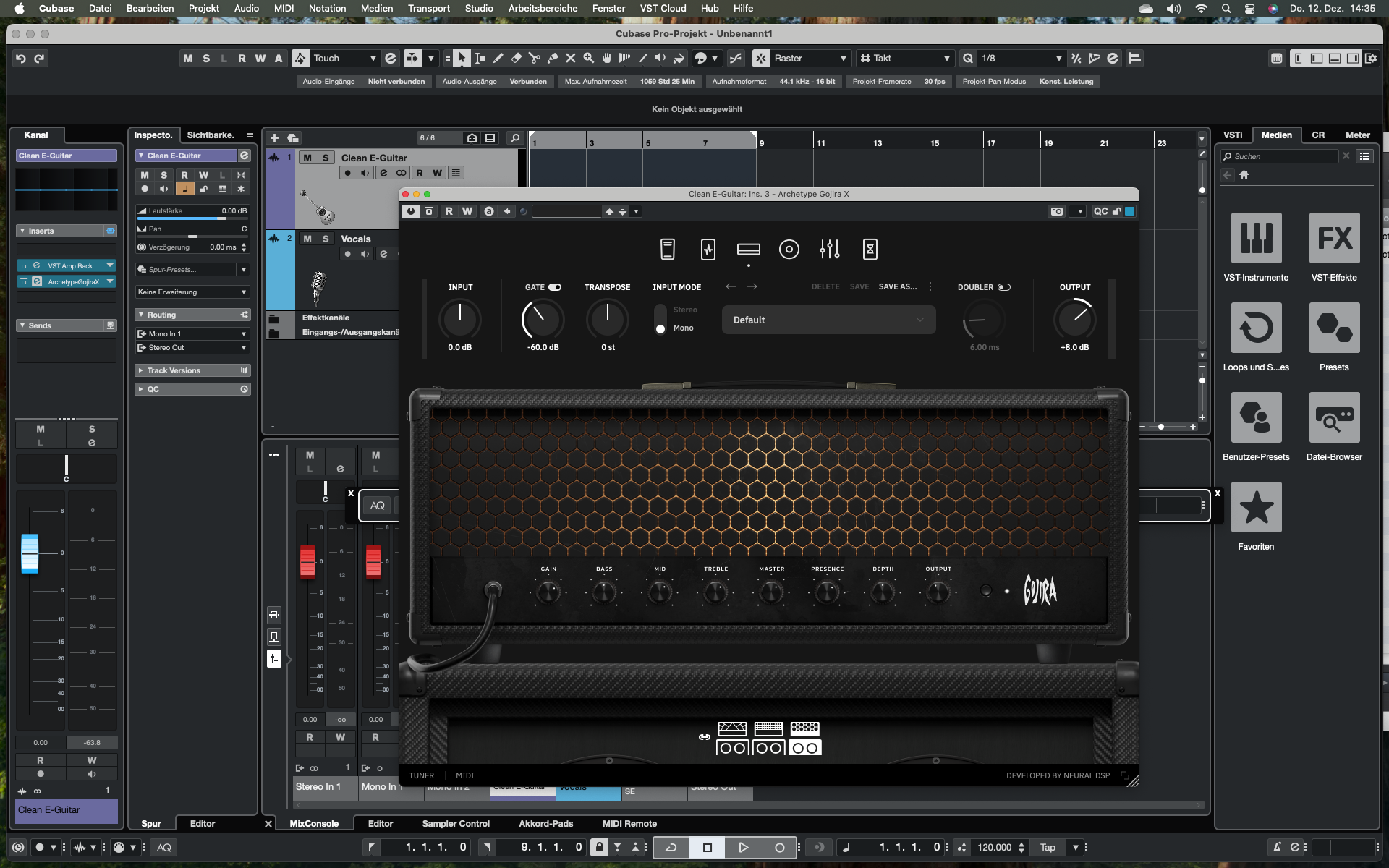Switch to the Meter tab
Image resolution: width=1389 pixels, height=868 pixels.
click(1357, 135)
